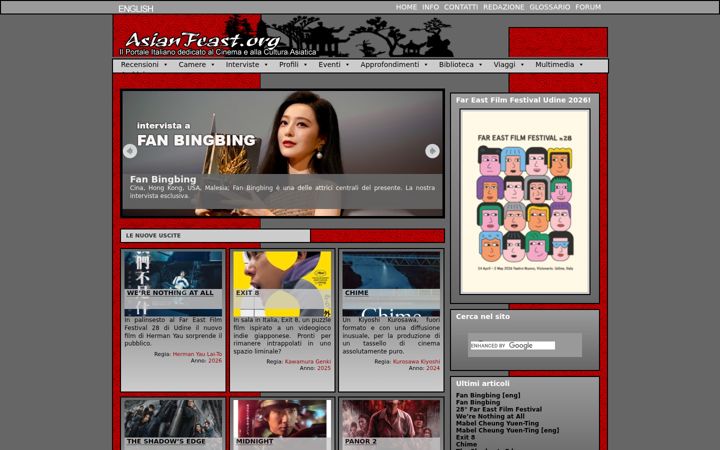The width and height of the screenshot is (720, 450).
Task: Open the GLOSSARIO page
Action: click(x=550, y=7)
